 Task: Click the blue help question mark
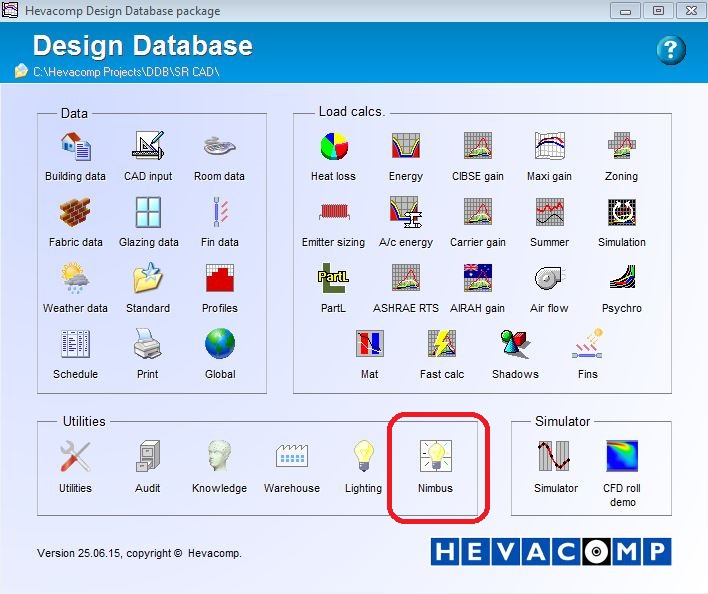click(x=671, y=50)
